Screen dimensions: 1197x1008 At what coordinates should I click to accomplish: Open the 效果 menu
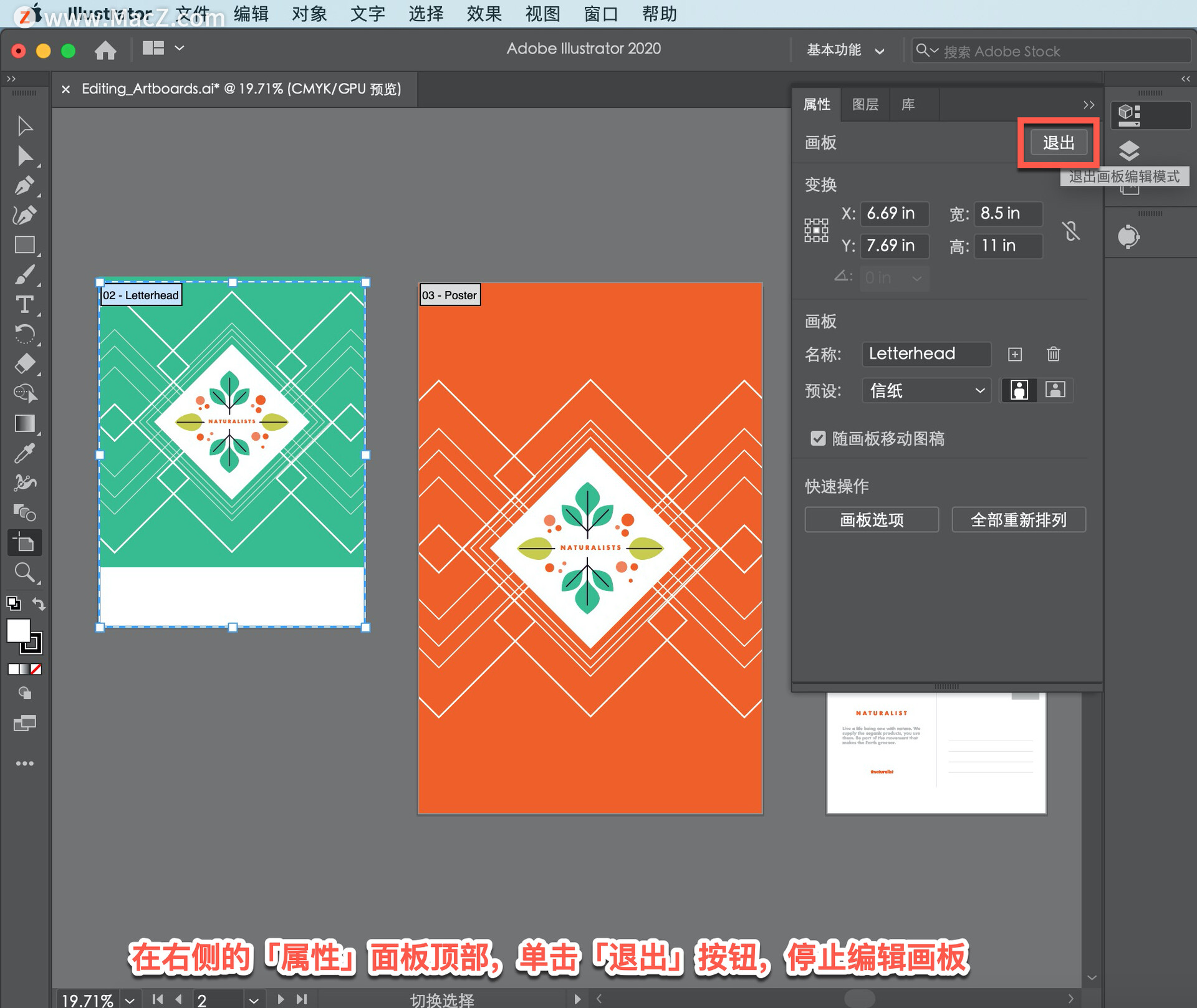coord(484,14)
